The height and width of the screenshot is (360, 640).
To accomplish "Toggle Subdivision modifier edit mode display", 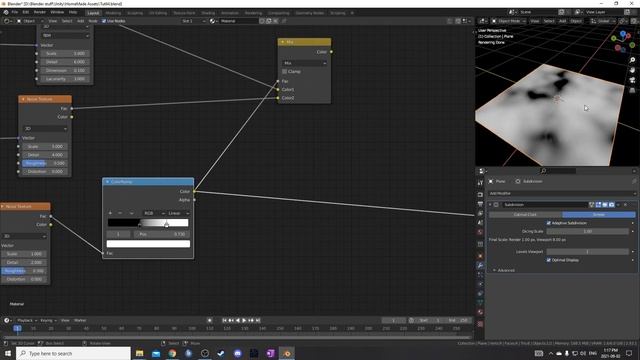I will coord(598,204).
